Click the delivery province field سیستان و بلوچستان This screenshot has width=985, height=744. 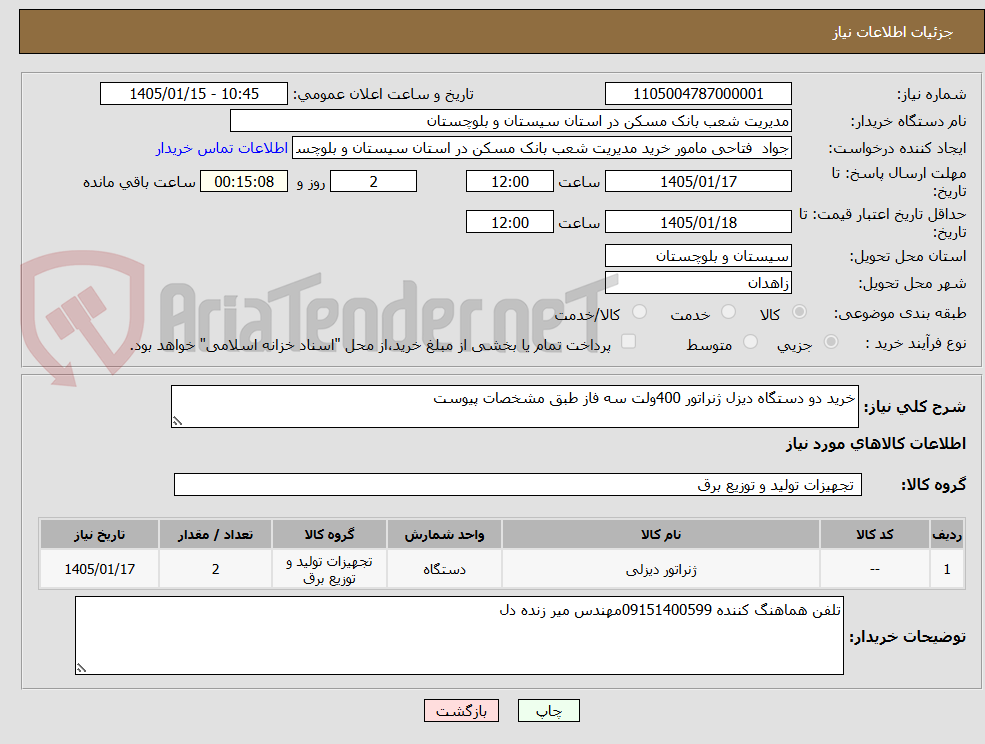click(698, 256)
